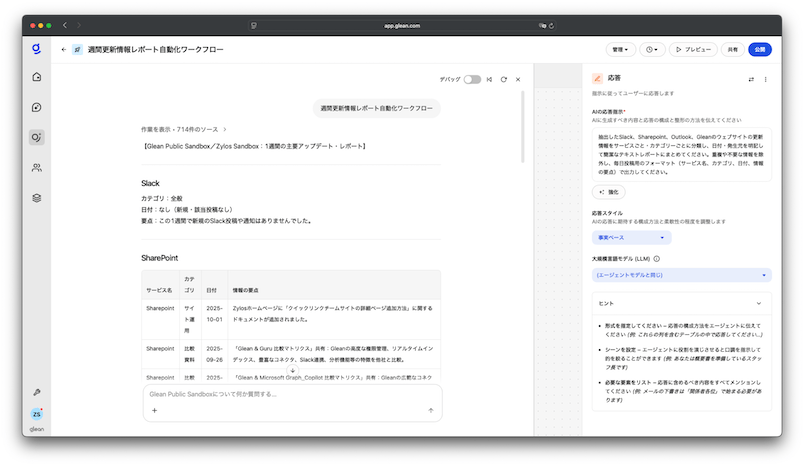Click the collapse-panel icon beside debug toggle

click(x=489, y=79)
